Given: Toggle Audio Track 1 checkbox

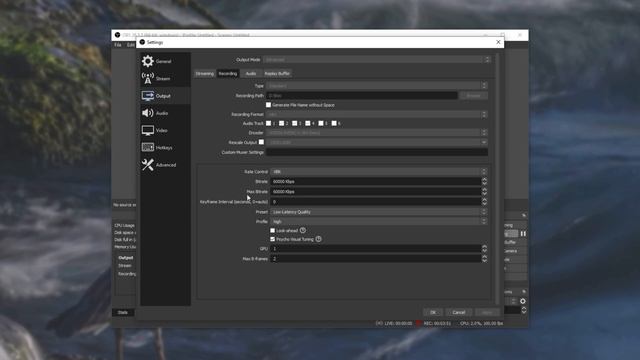Looking at the screenshot, I should 268,123.
